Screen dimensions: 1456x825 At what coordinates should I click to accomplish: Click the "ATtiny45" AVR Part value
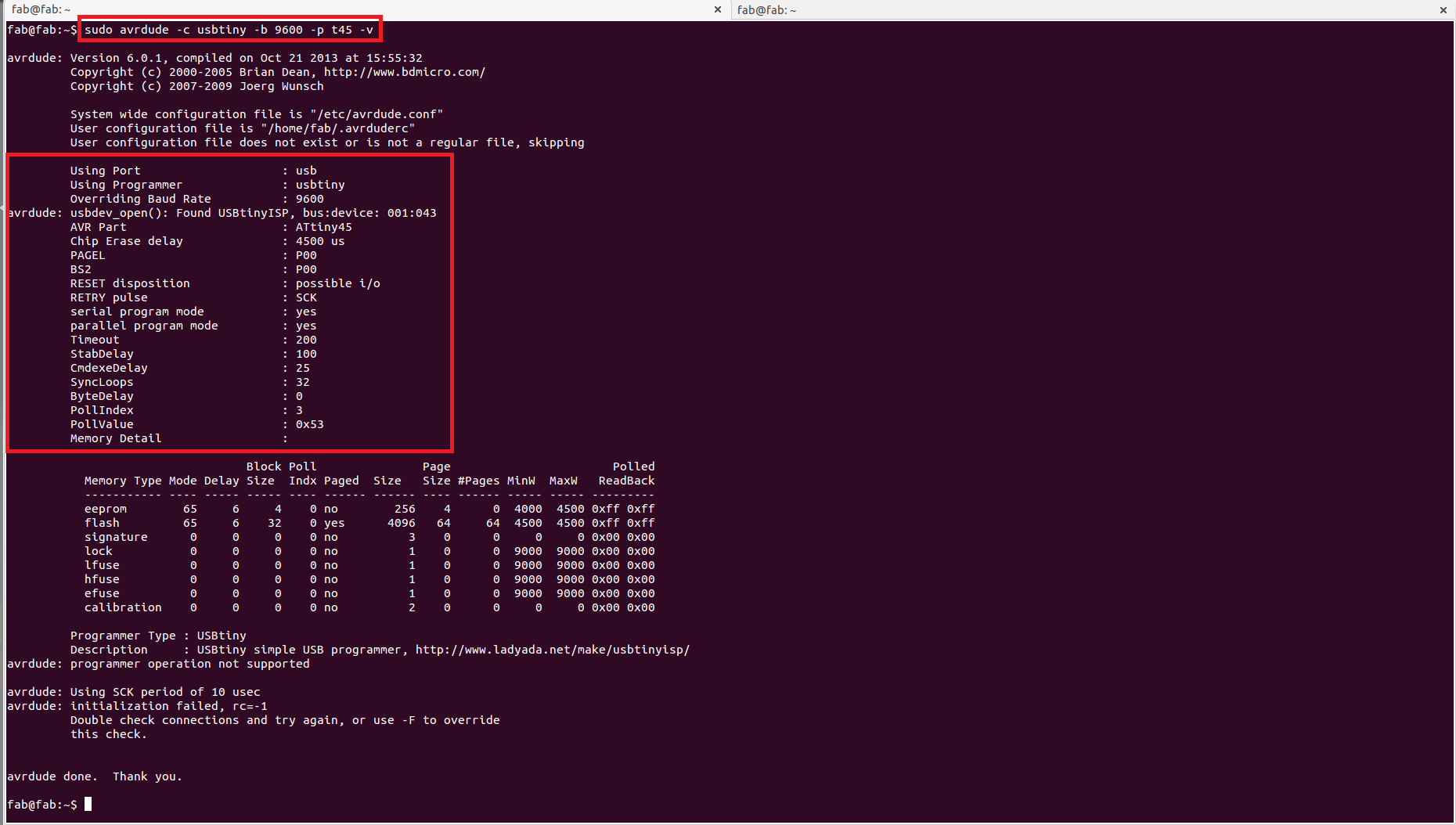click(x=324, y=227)
